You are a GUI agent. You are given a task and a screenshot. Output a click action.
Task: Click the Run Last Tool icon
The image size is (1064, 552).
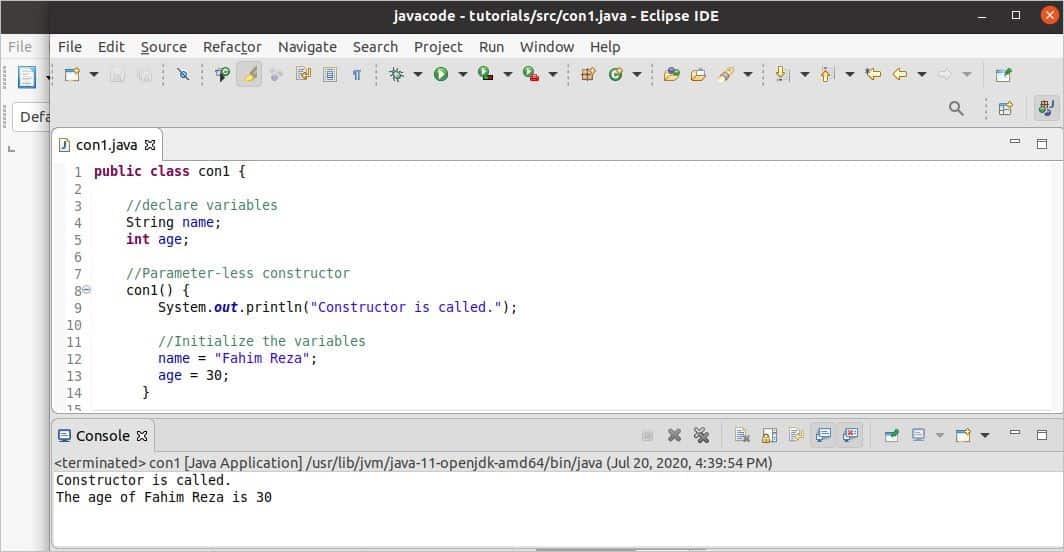(531, 75)
